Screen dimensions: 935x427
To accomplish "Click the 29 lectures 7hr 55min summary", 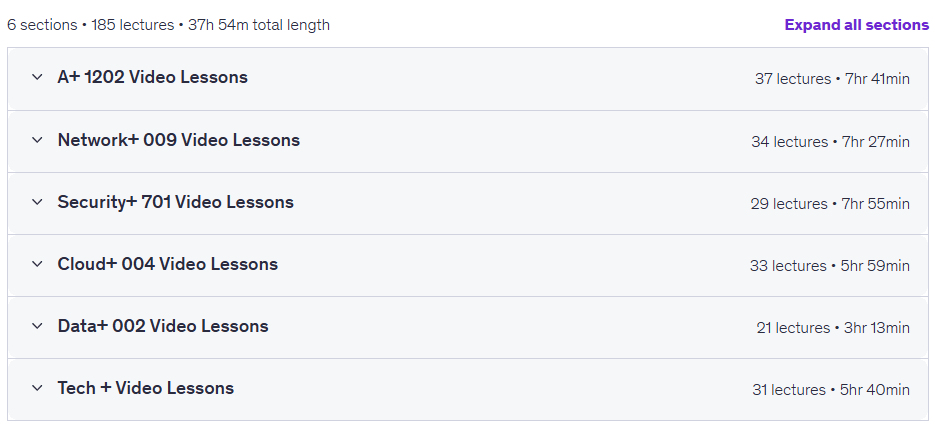I will (830, 204).
